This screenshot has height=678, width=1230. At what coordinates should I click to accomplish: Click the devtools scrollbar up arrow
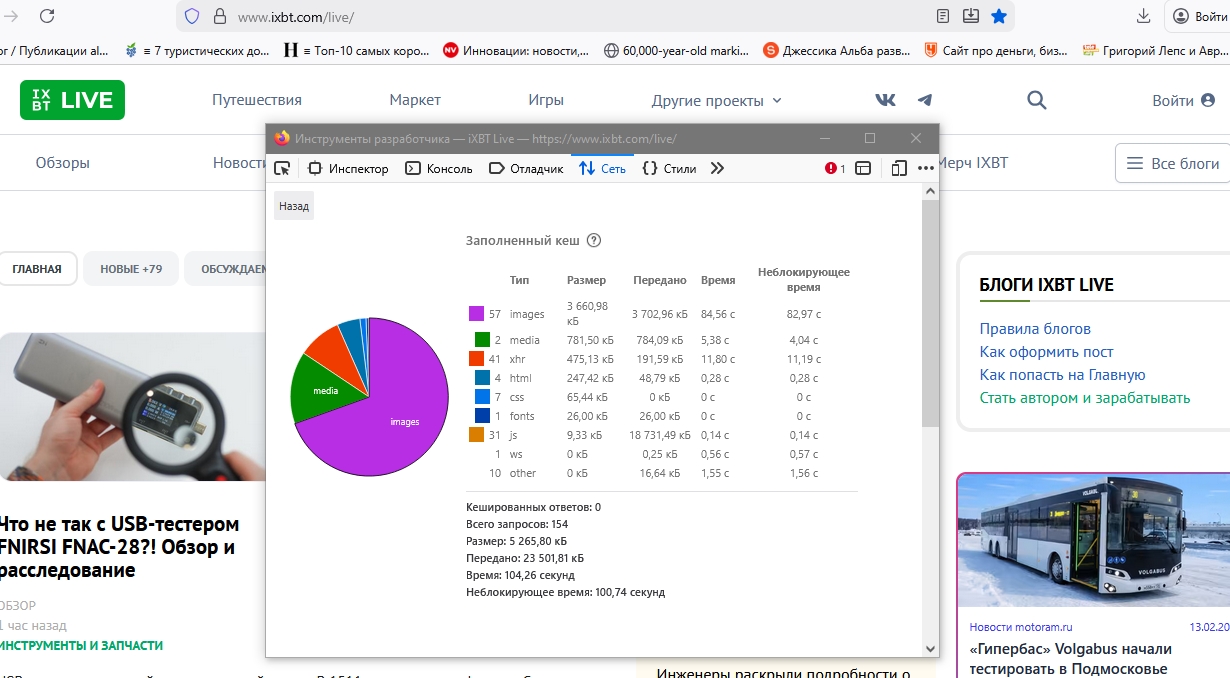click(930, 190)
